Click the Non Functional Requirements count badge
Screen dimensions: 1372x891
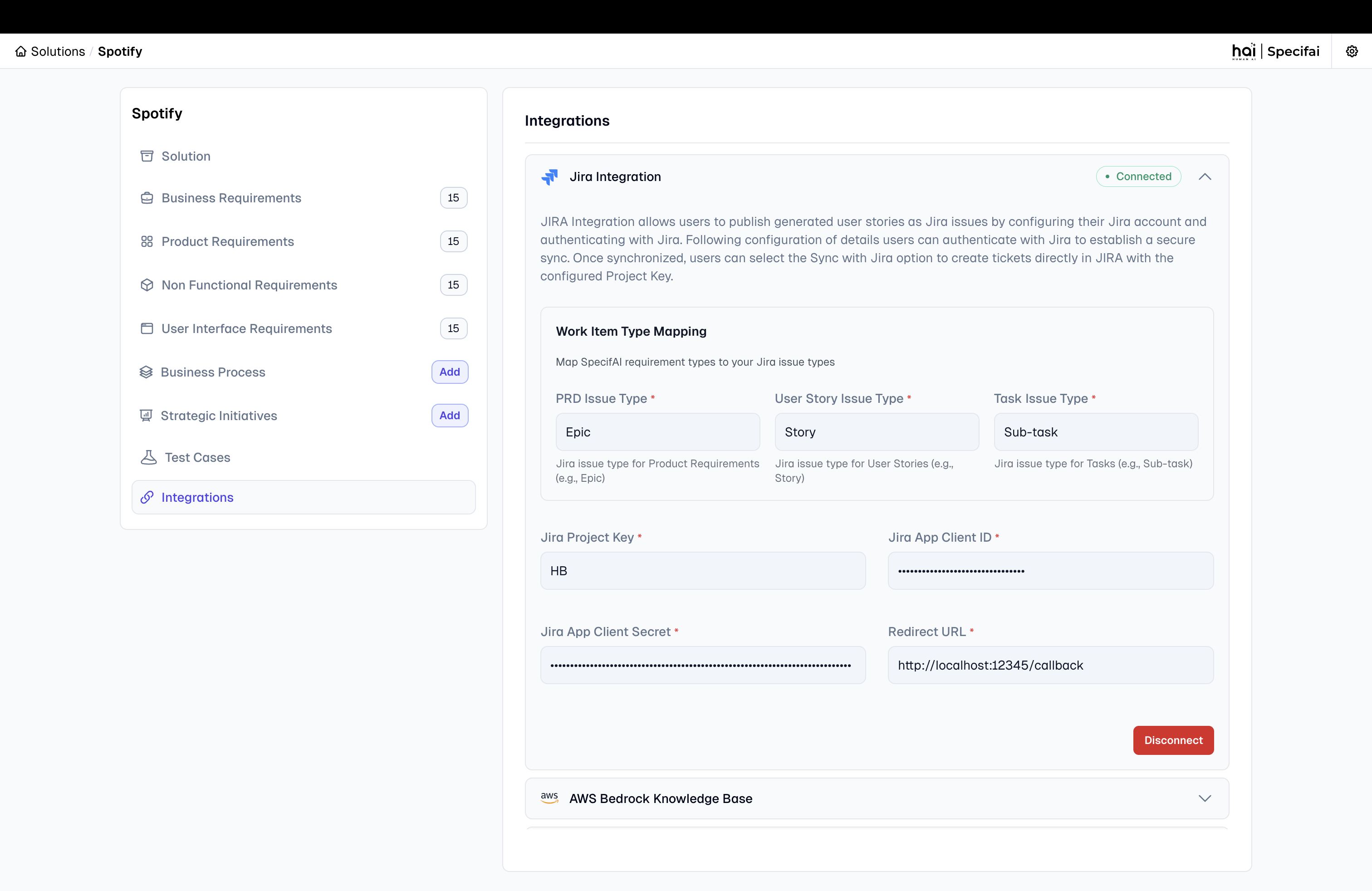click(x=454, y=285)
